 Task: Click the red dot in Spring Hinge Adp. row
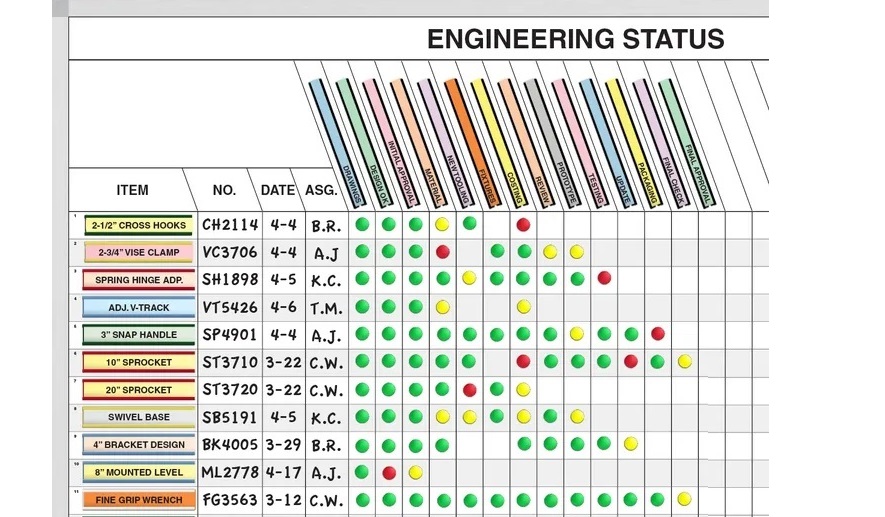(604, 278)
